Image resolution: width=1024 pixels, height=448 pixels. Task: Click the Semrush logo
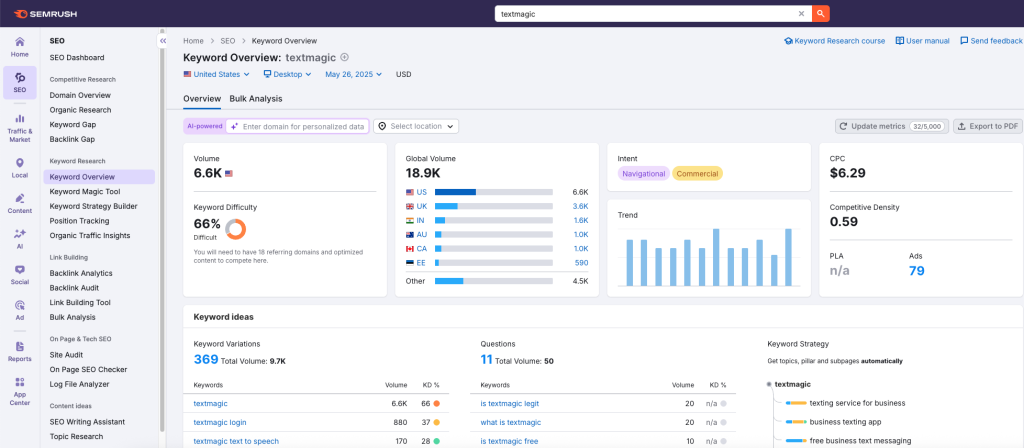point(46,14)
